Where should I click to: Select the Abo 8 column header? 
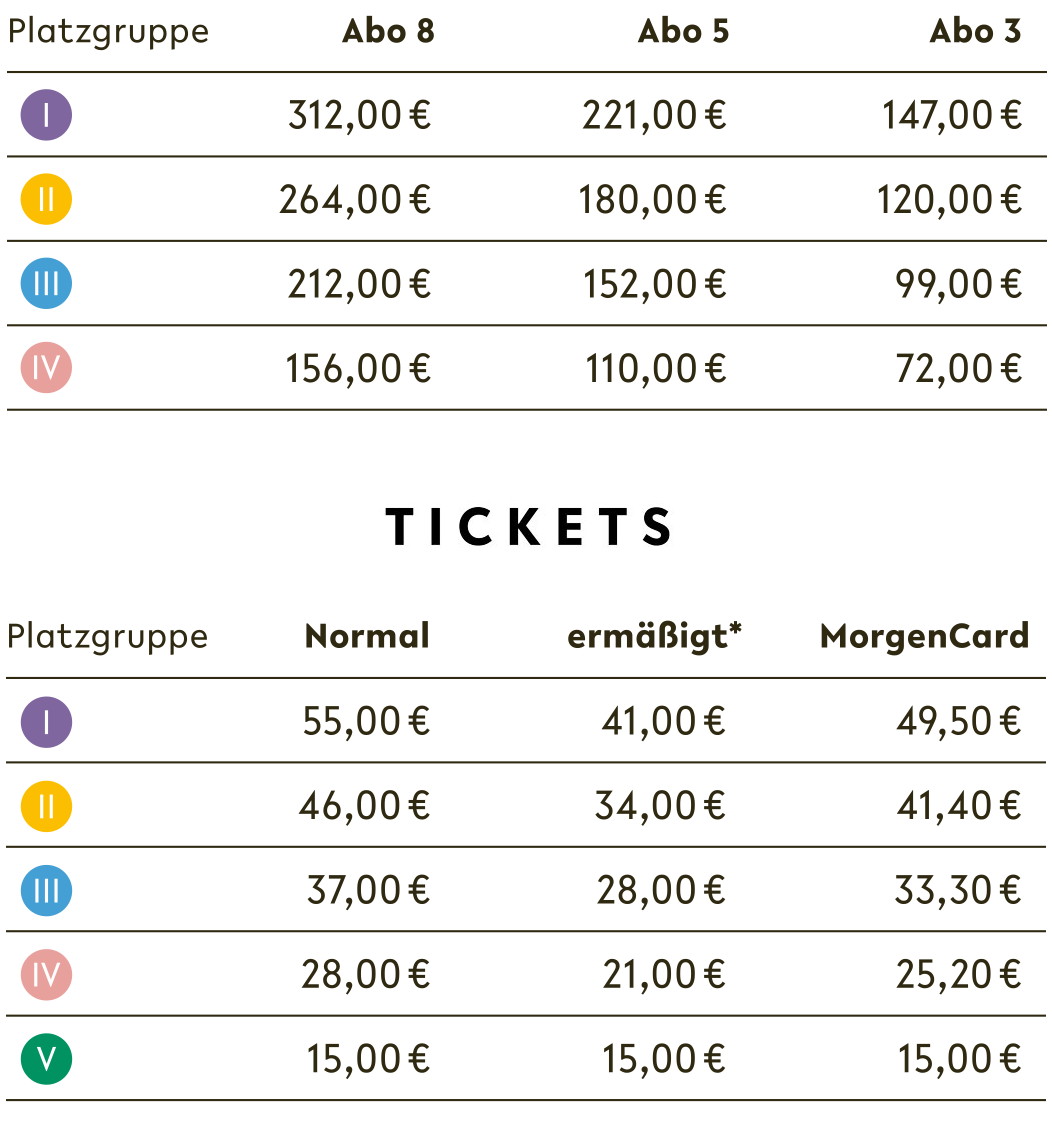388,32
